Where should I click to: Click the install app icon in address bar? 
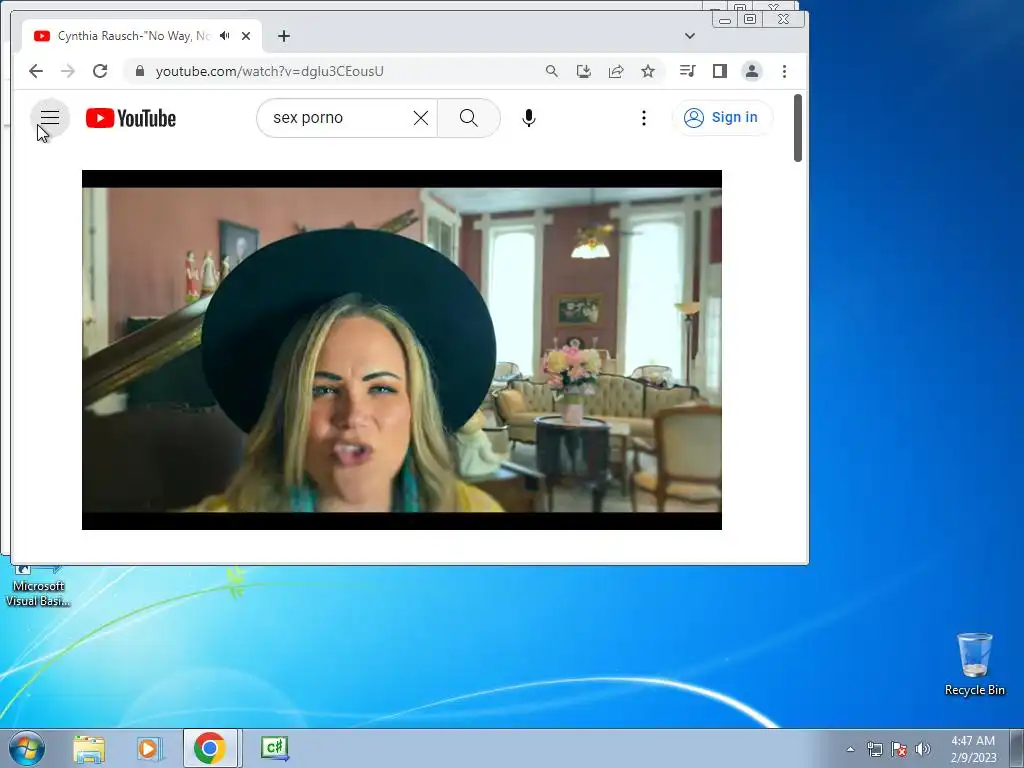click(584, 71)
